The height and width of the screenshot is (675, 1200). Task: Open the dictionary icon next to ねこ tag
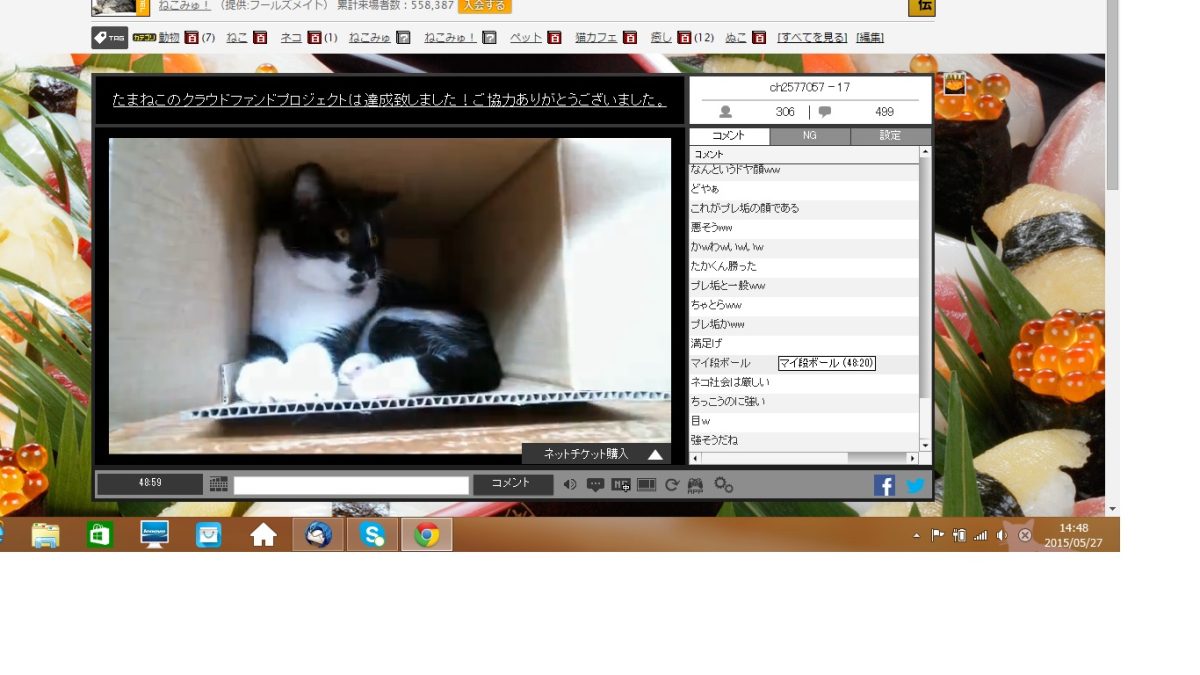click(x=260, y=38)
